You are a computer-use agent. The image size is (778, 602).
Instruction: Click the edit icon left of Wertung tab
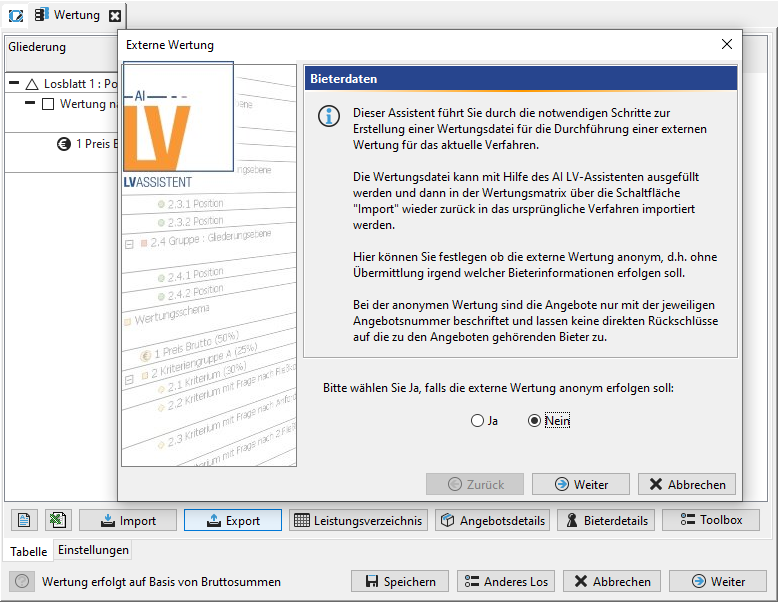[x=16, y=16]
